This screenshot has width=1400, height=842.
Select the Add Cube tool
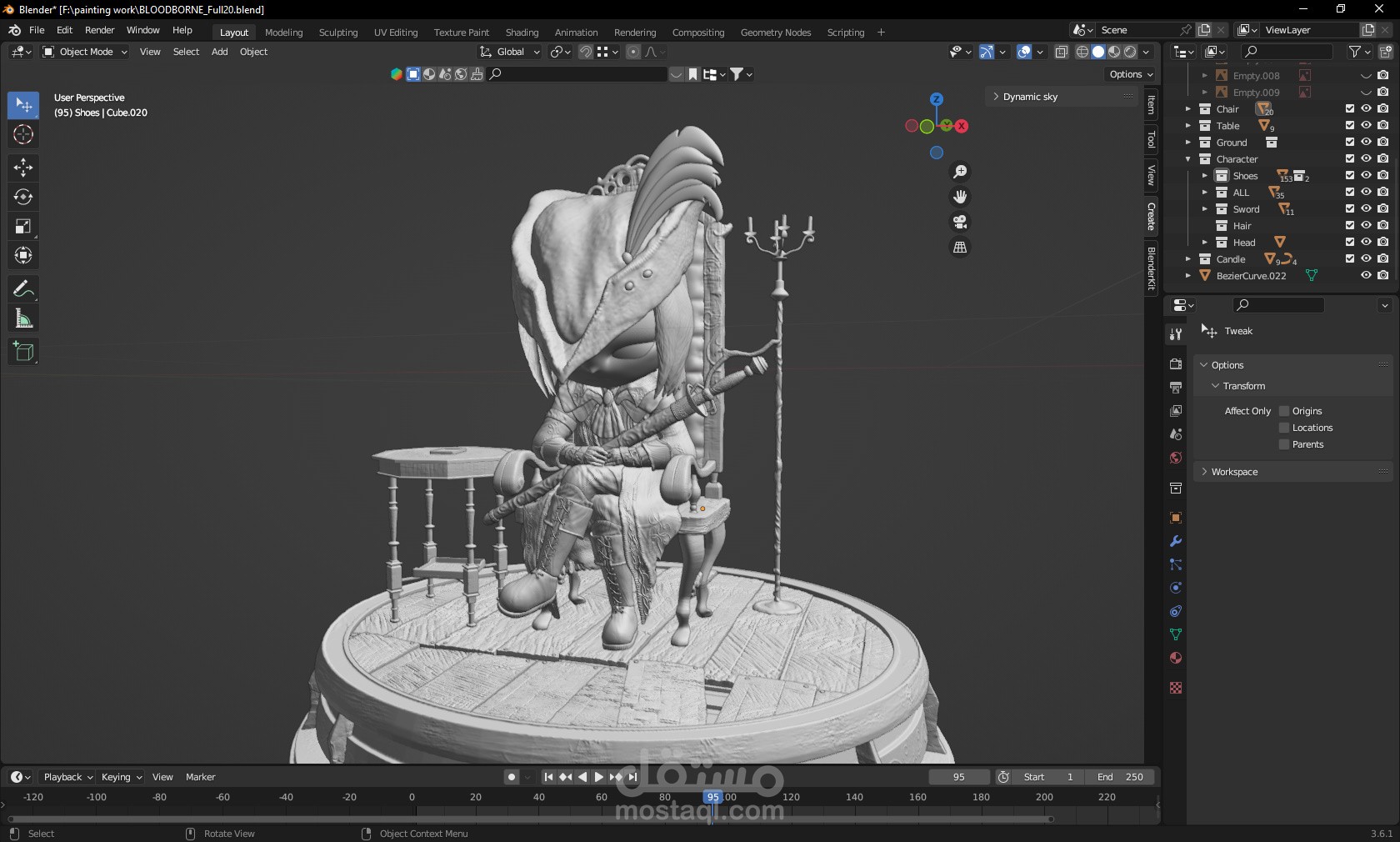[23, 352]
